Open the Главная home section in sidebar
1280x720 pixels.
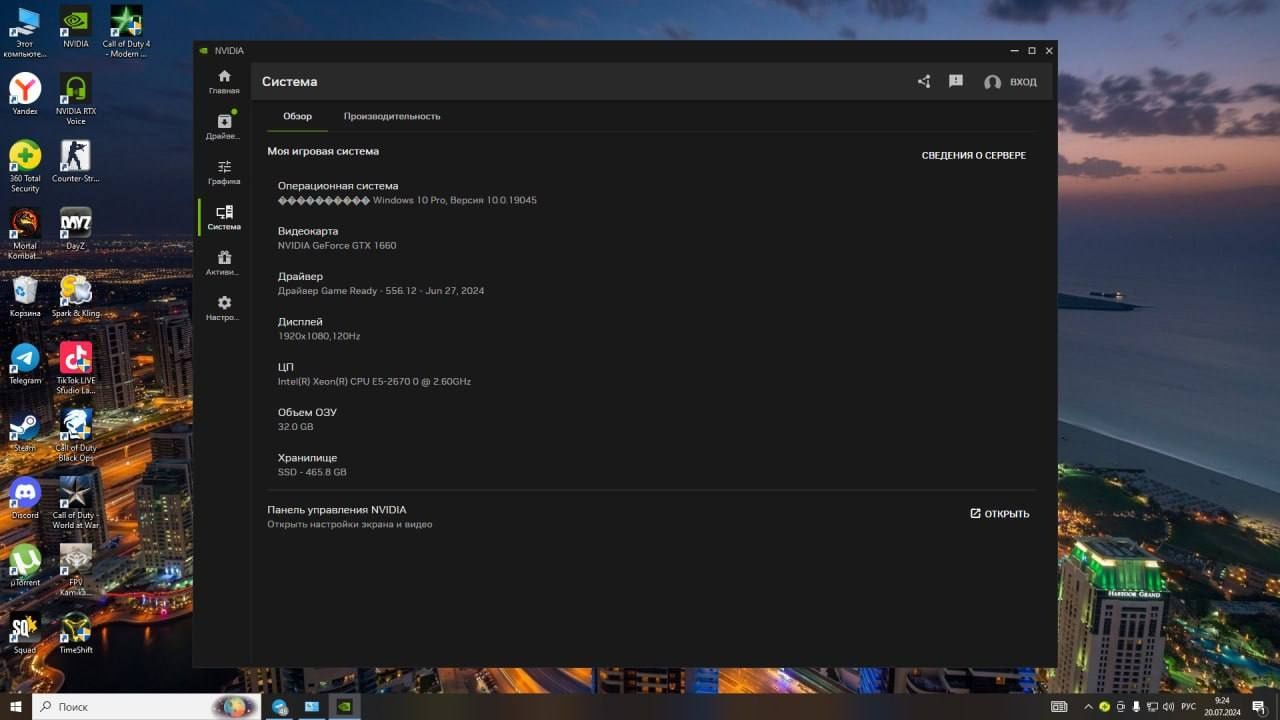(x=224, y=82)
